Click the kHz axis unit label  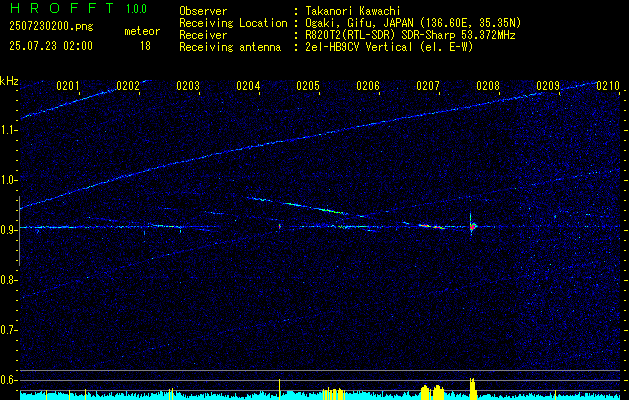click(x=9, y=81)
